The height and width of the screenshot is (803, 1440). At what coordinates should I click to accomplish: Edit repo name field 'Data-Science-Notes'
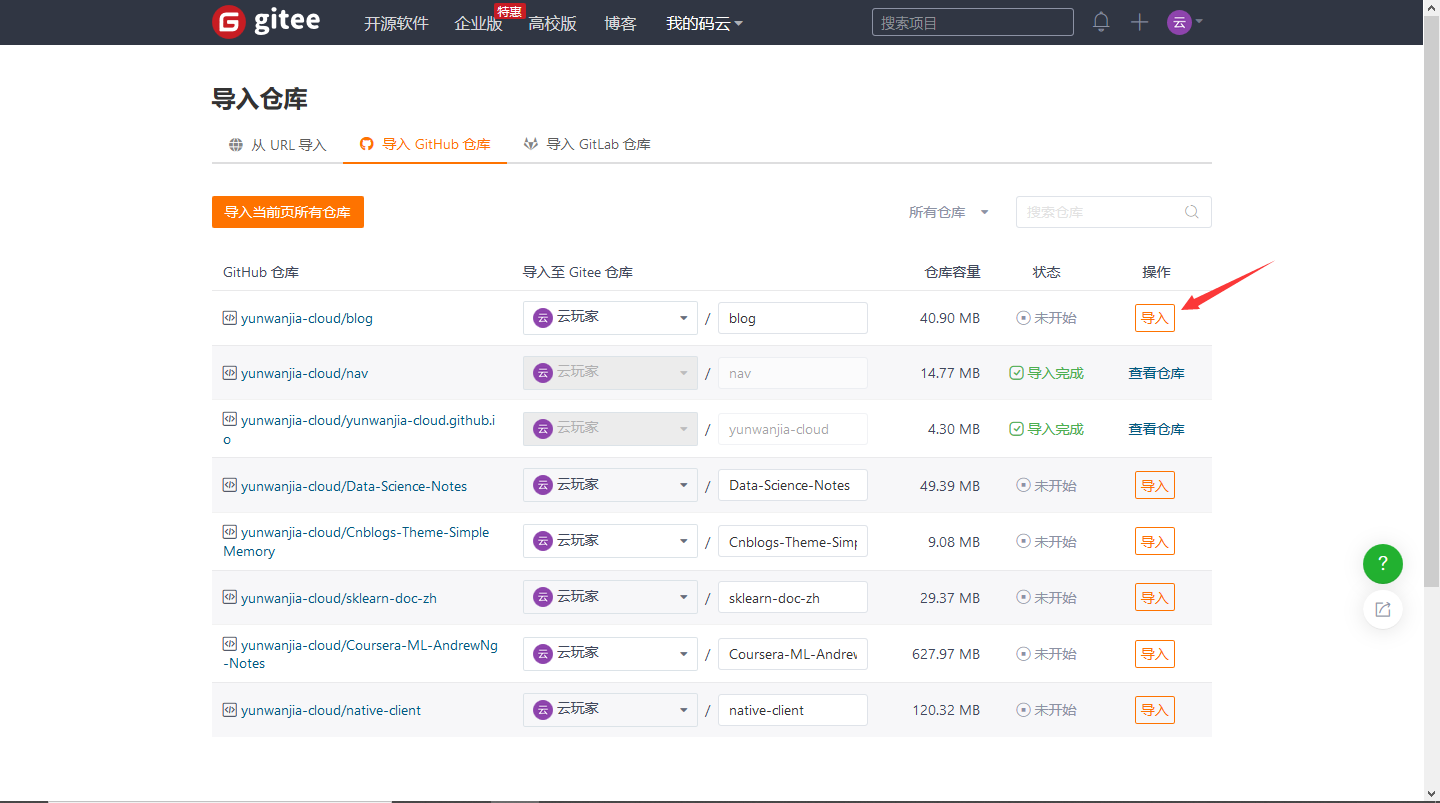point(793,485)
